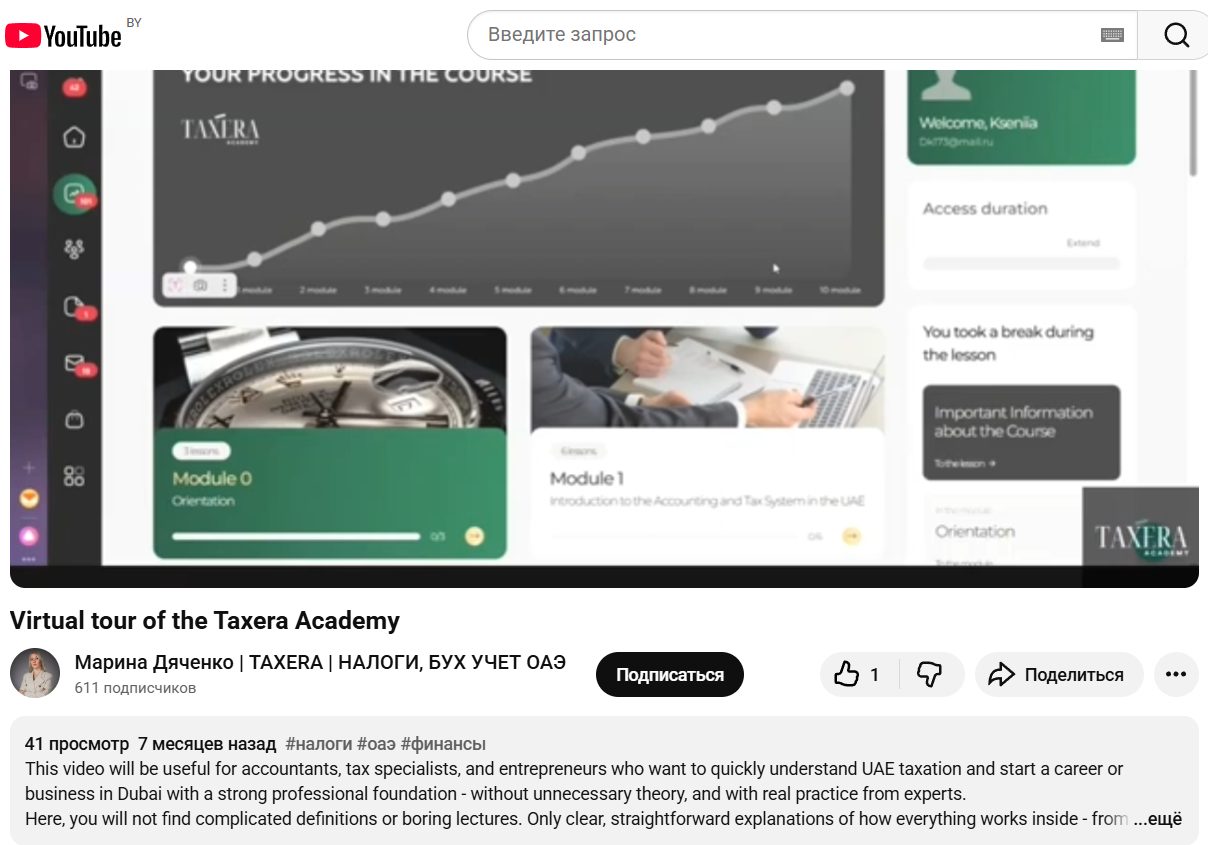Click the Поделиться share button
Viewport: 1208px width, 845px height.
coord(1058,675)
